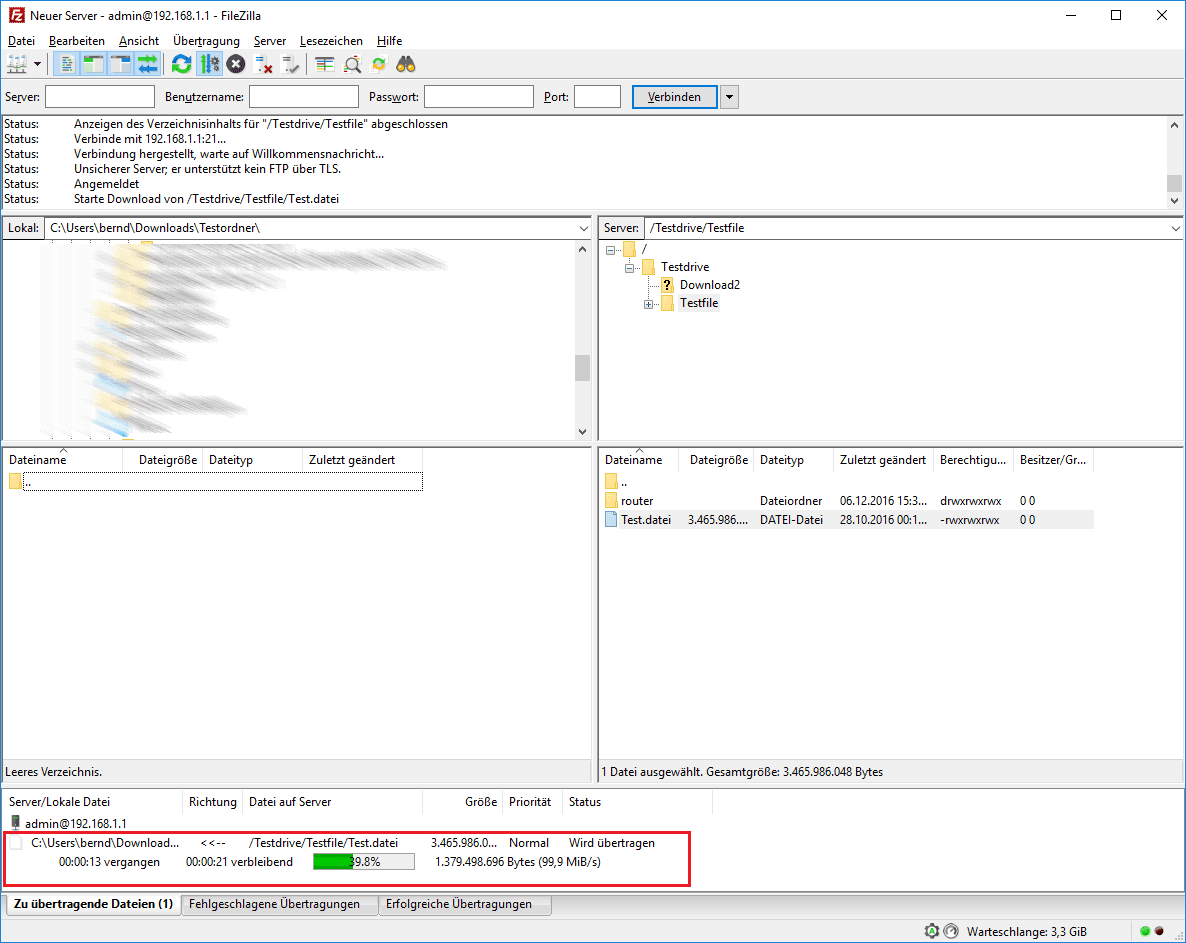The image size is (1186, 943).
Task: Click the Port input field
Action: point(597,97)
